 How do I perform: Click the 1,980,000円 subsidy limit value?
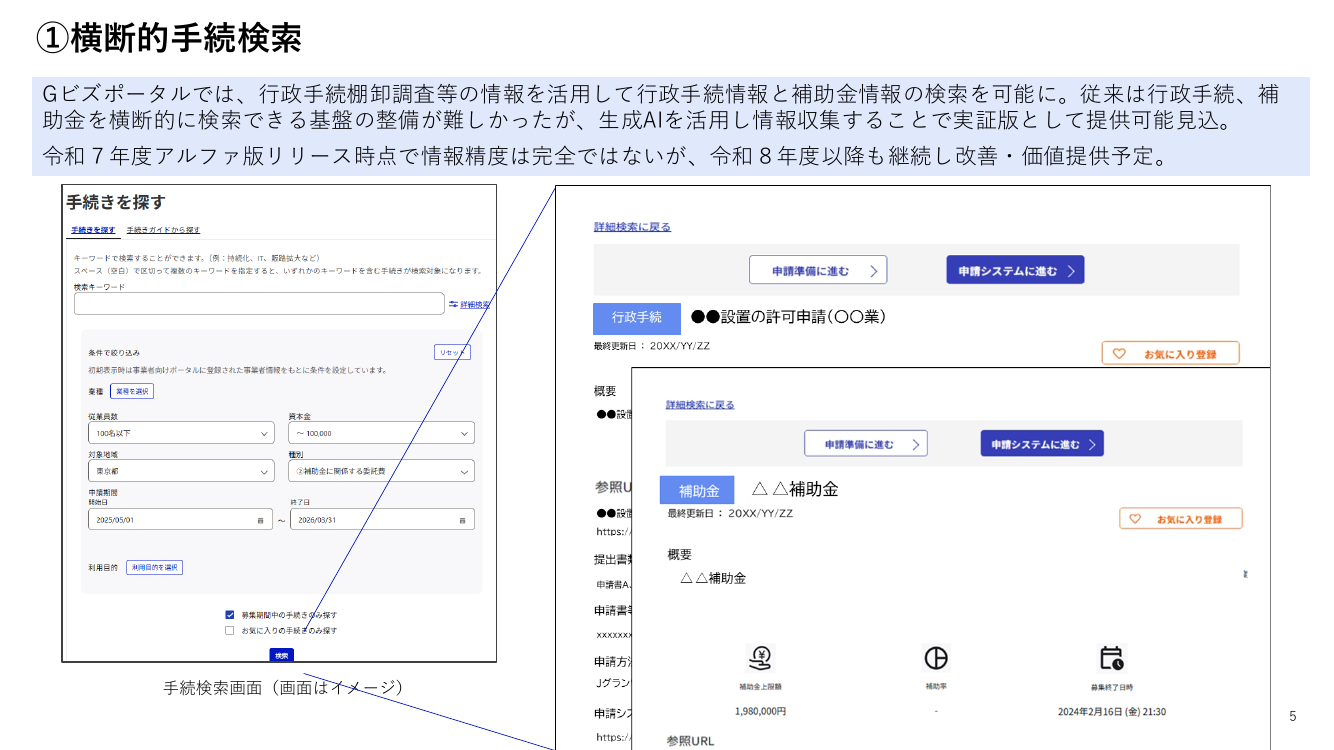760,712
